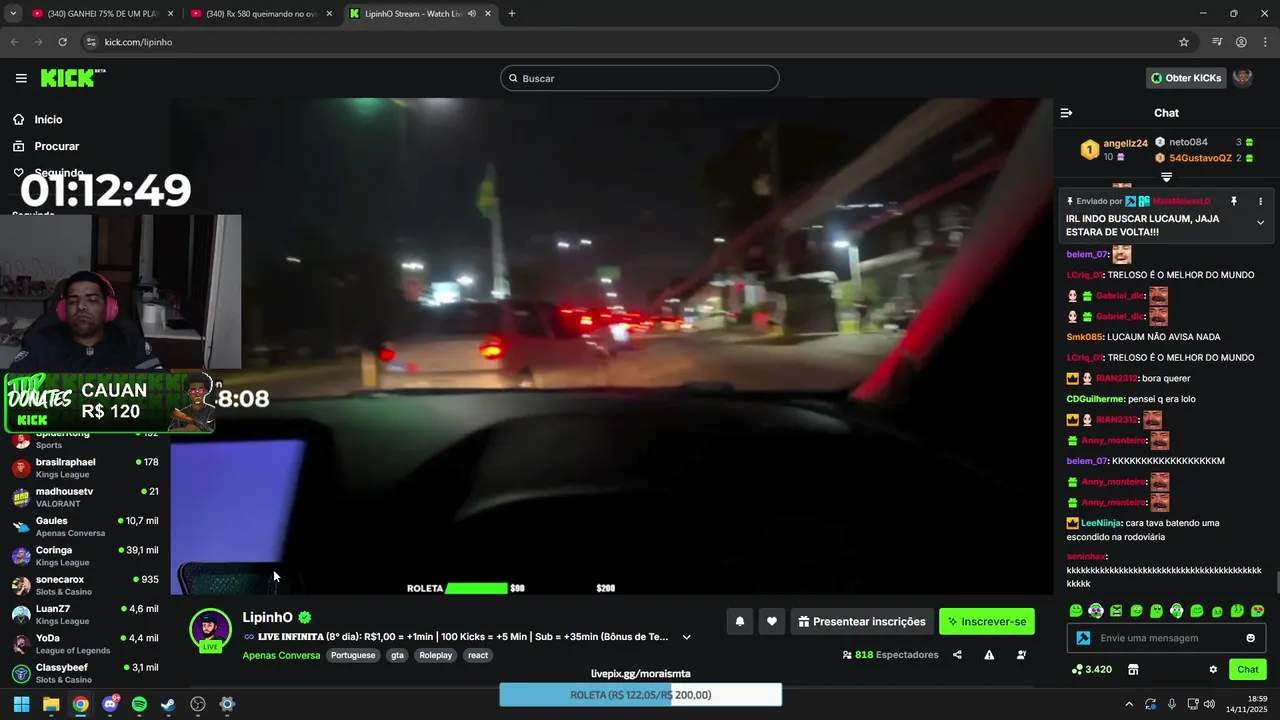Select the heart-eyes green emote
This screenshot has height=720, width=1280.
click(1257, 611)
